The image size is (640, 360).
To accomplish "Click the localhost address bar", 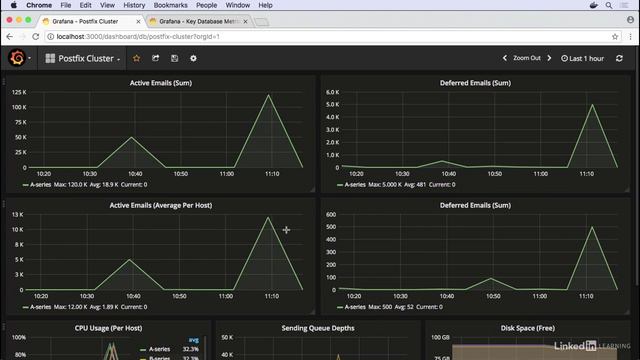I will pyautogui.click(x=333, y=37).
